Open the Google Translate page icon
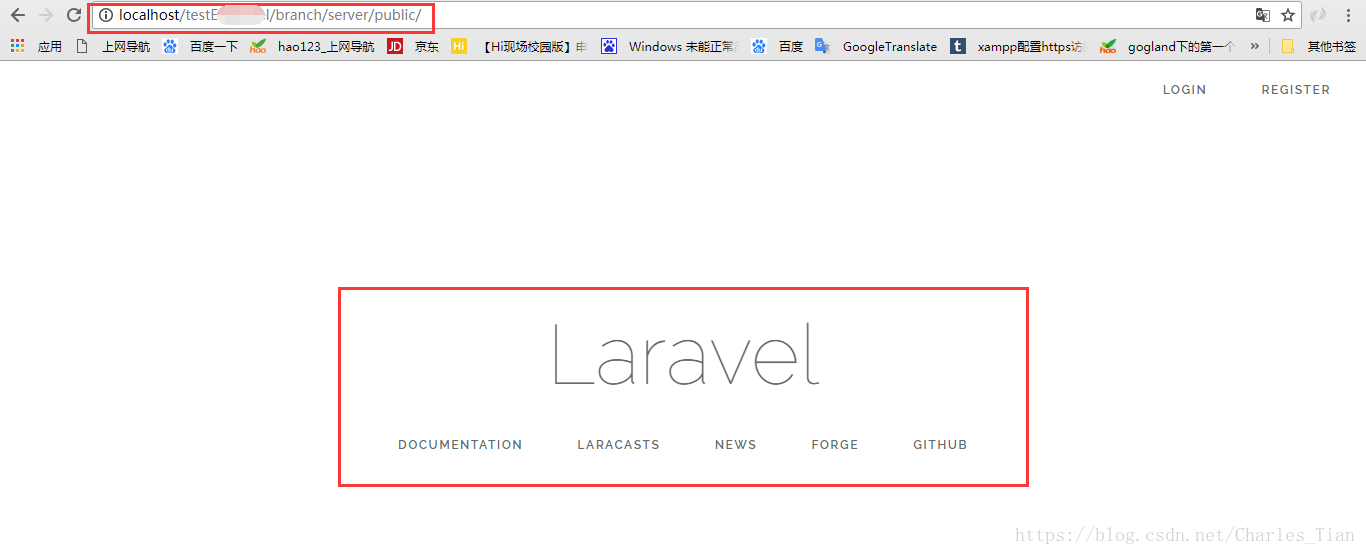 click(x=1263, y=15)
